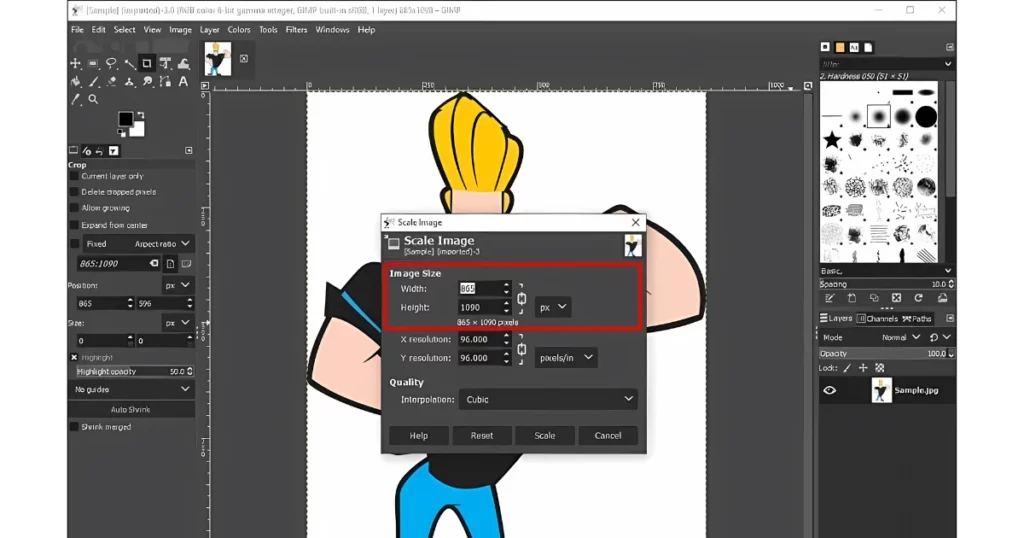Choose the Eraser tool
This screenshot has width=1024, height=538.
click(x=112, y=82)
